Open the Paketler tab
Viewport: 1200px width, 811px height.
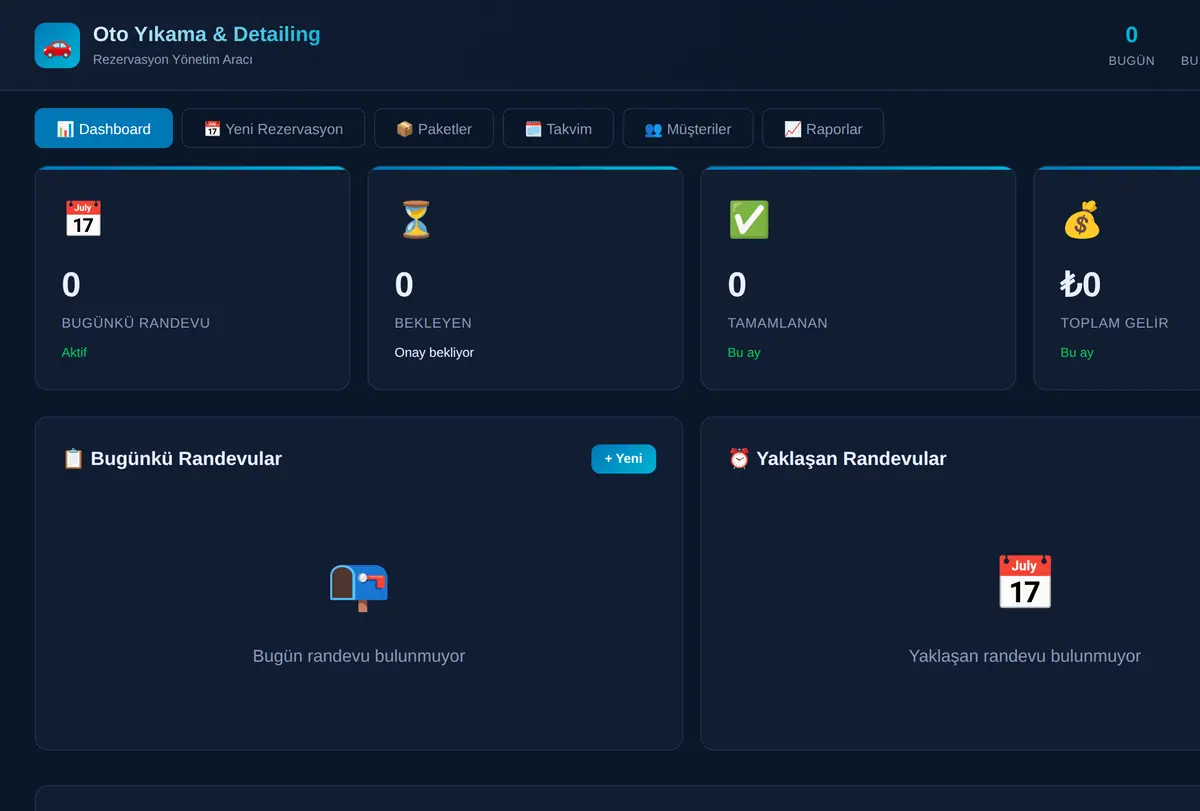coord(434,128)
